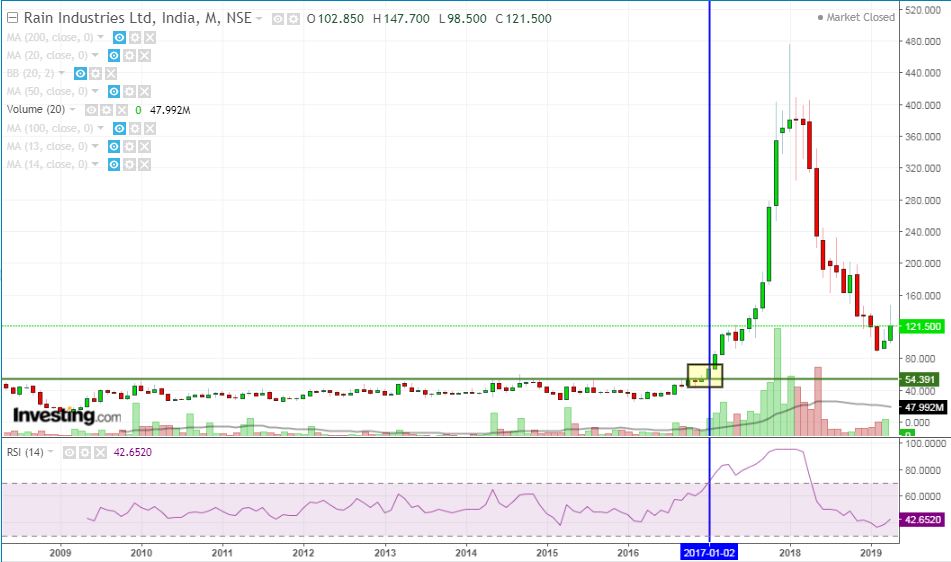Image resolution: width=951 pixels, height=562 pixels.
Task: Click the Volume (20) legend label
Action: (x=36, y=110)
